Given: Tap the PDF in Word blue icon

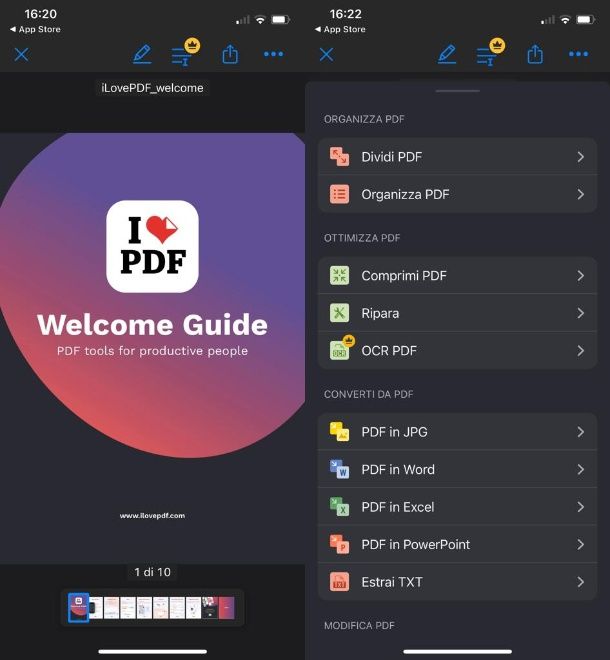Looking at the screenshot, I should (x=339, y=469).
